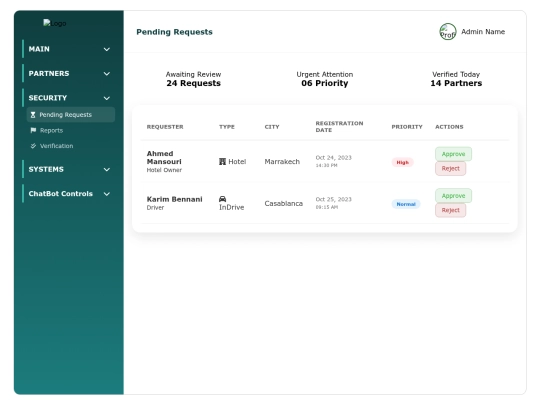Expand the SYSTEMS section chevron
The width and height of the screenshot is (540, 405).
pos(107,169)
